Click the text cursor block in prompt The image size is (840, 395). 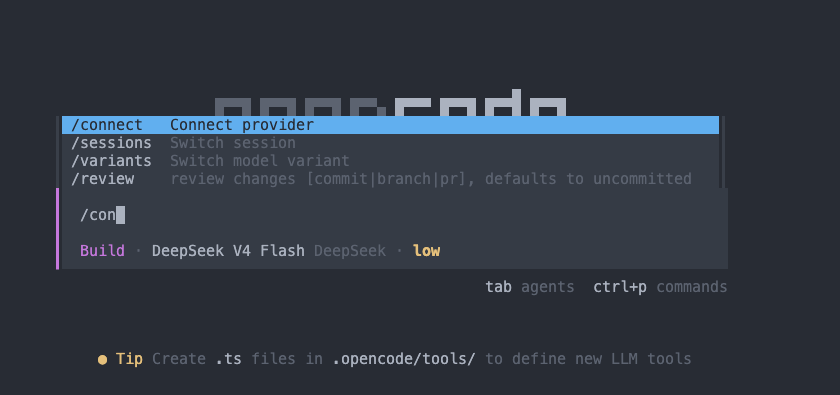121,215
